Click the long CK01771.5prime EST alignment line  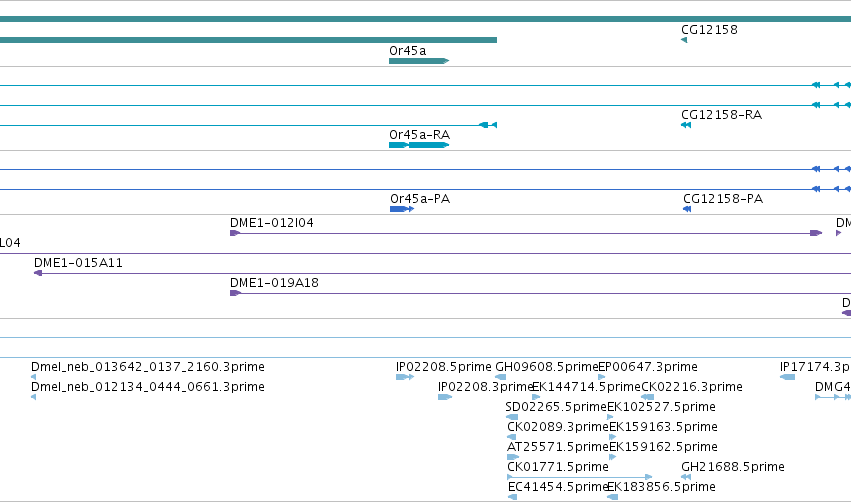pos(580,477)
